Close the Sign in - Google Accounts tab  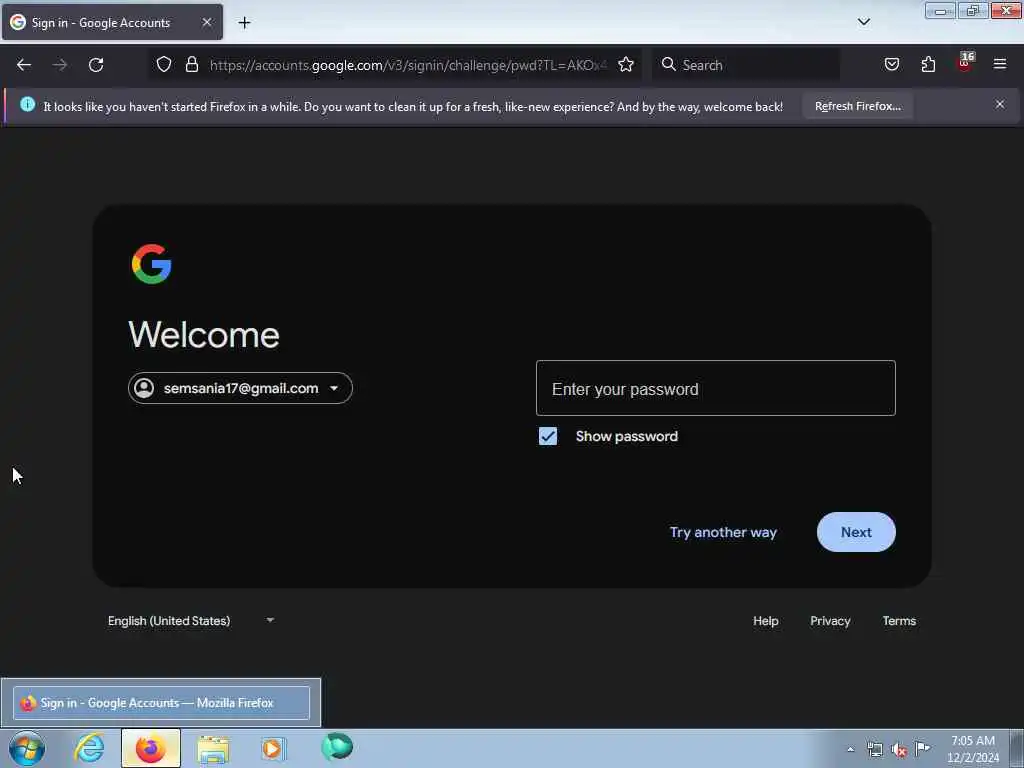(x=206, y=22)
